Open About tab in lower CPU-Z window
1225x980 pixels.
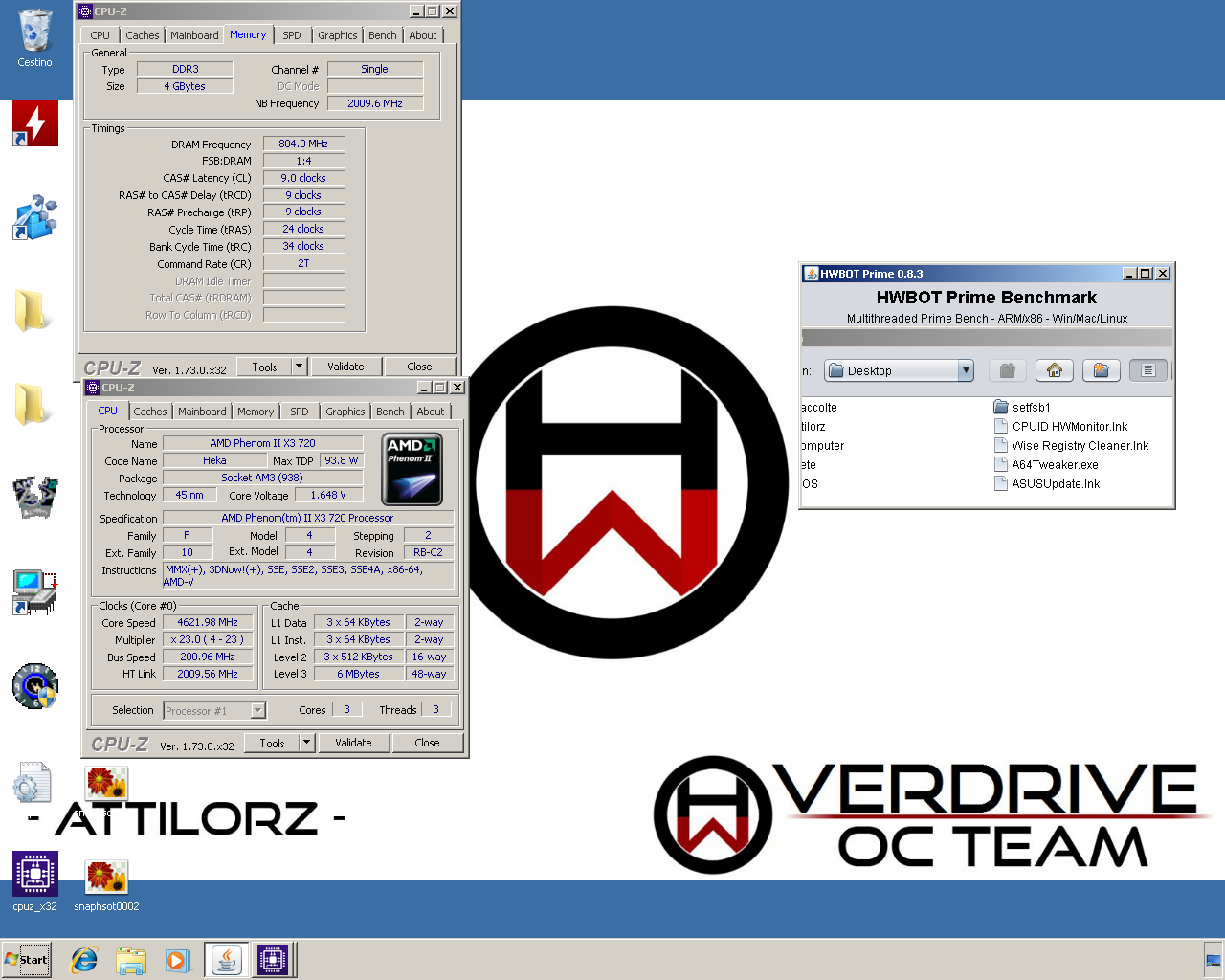(x=431, y=412)
